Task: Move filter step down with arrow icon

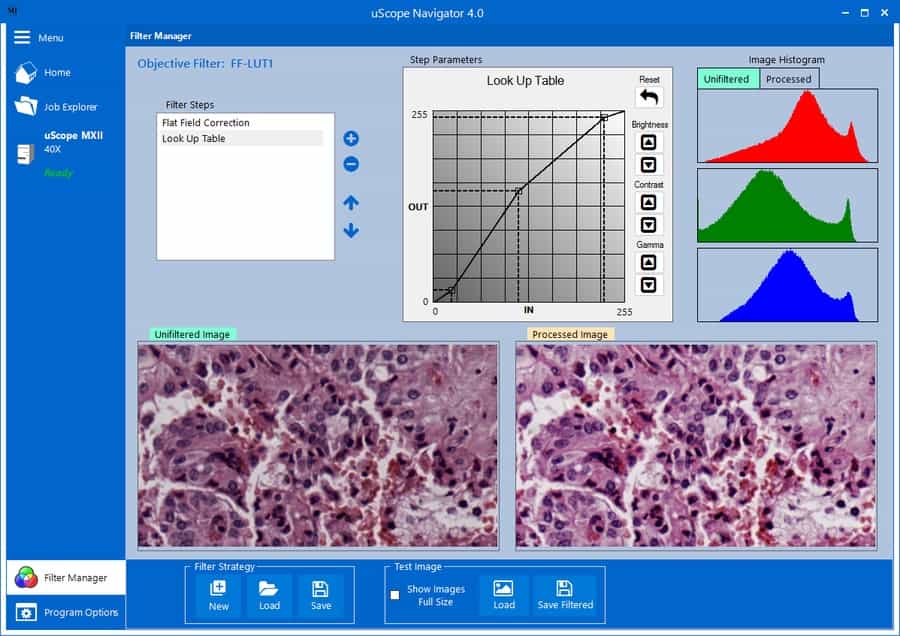Action: click(x=351, y=231)
